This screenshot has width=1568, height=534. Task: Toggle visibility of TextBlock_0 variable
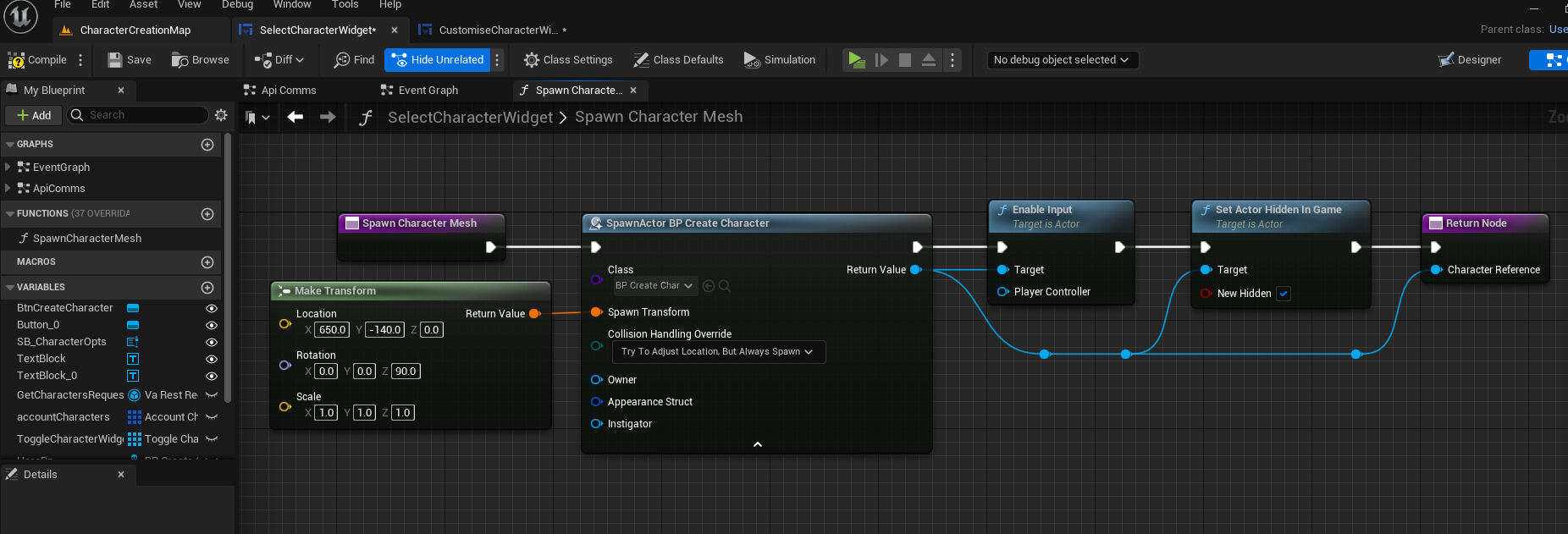tap(212, 377)
